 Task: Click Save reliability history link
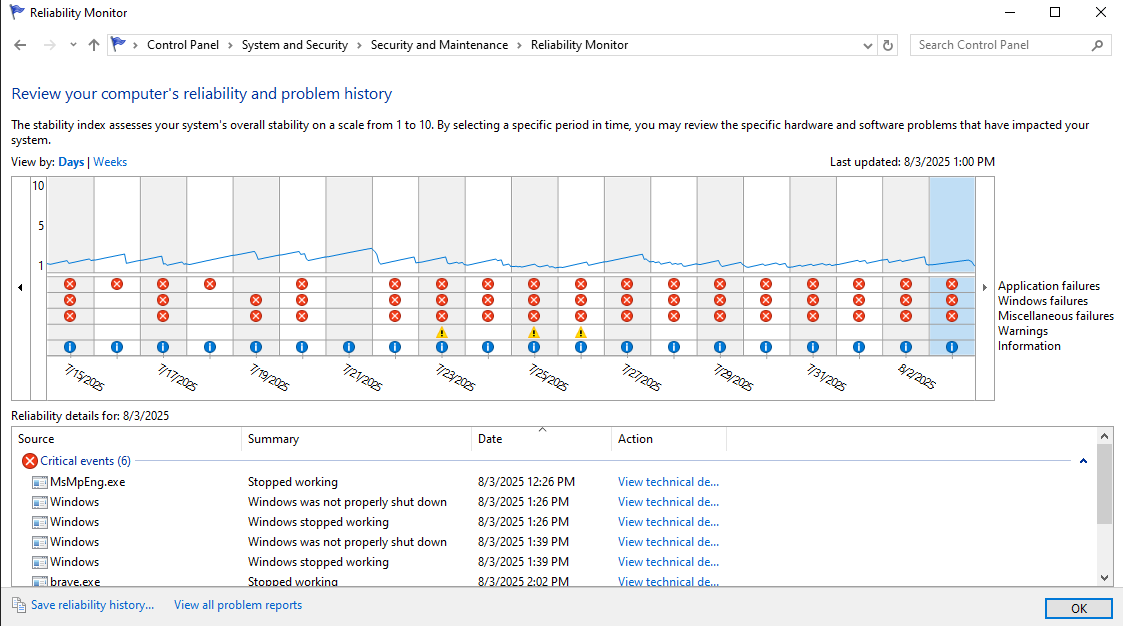click(x=92, y=604)
